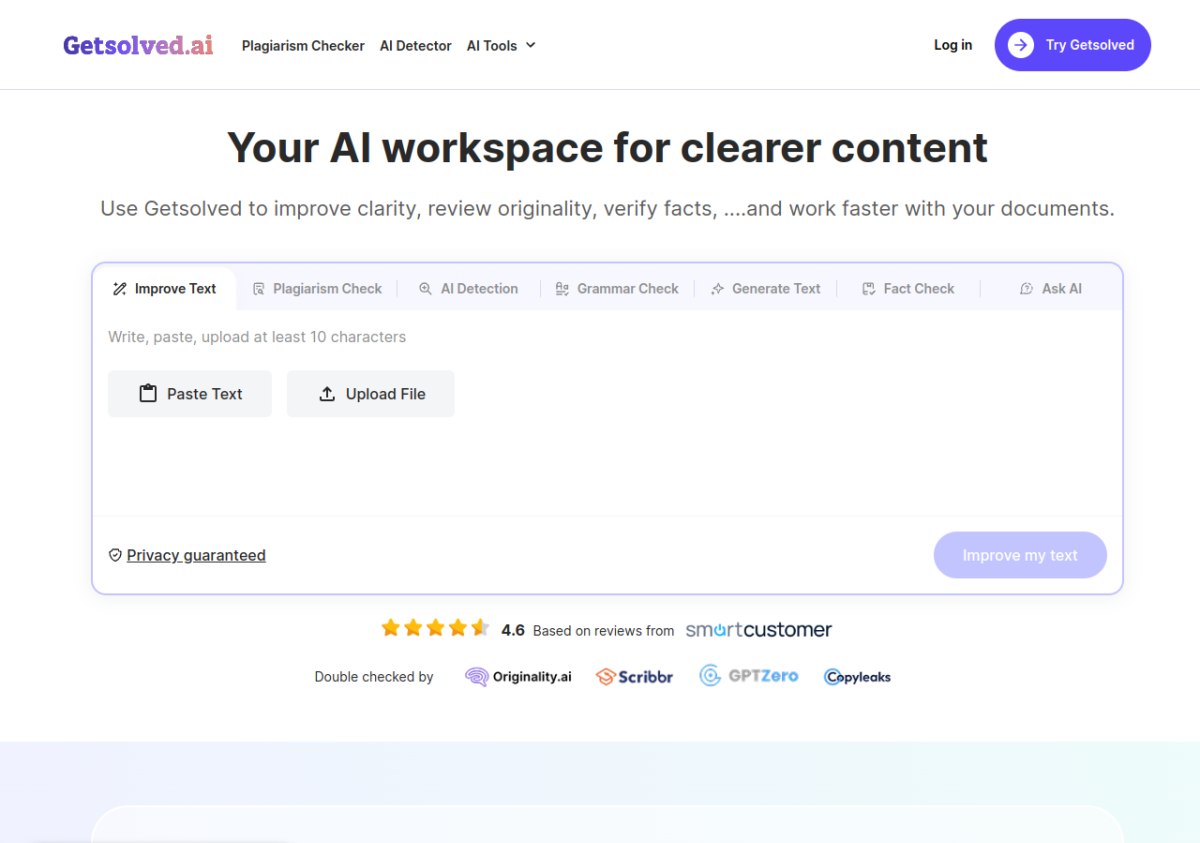The height and width of the screenshot is (843, 1200).
Task: Click the half-filled fifth rating star
Action: click(481, 628)
